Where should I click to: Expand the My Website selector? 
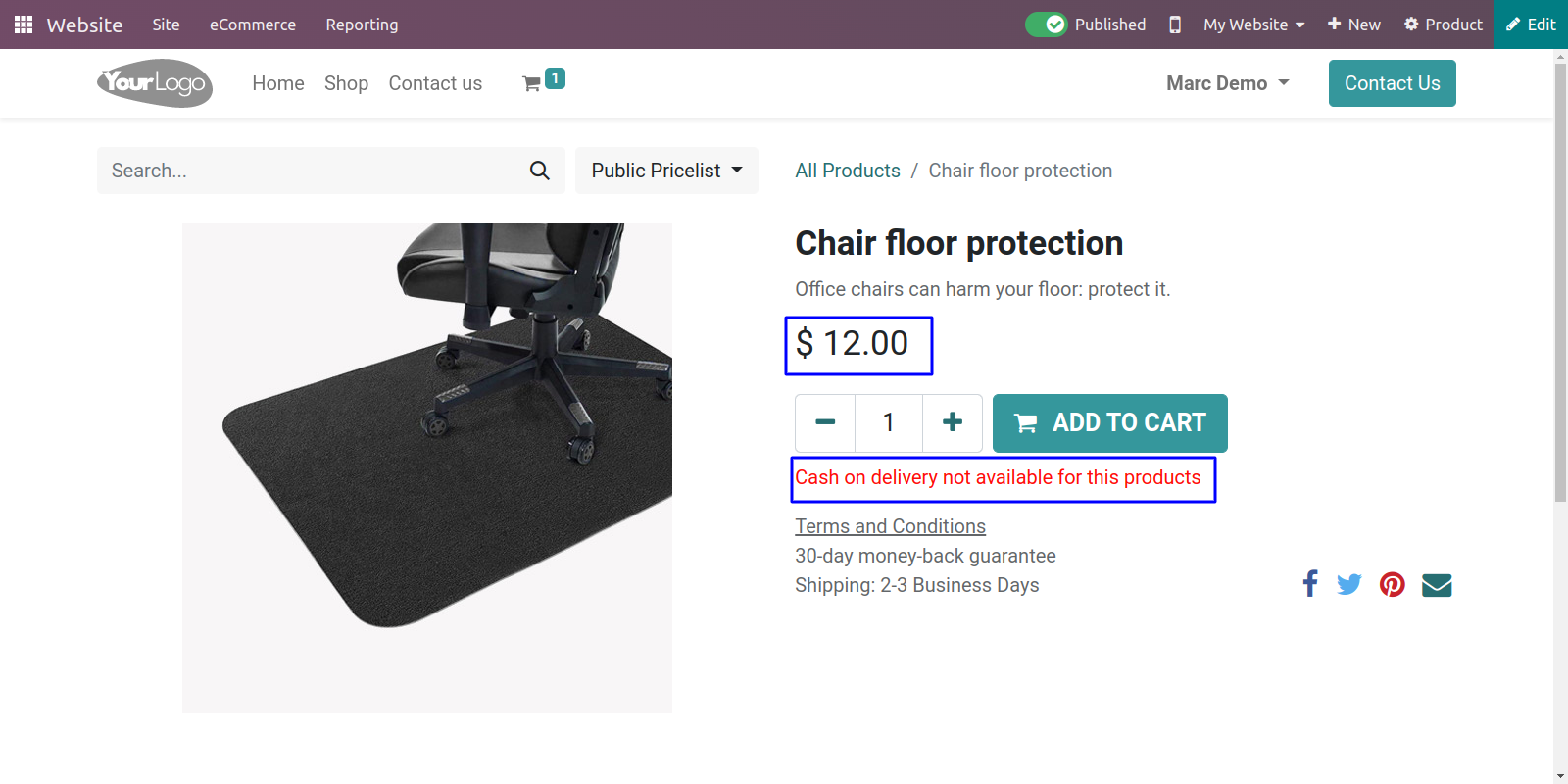pos(1254,24)
